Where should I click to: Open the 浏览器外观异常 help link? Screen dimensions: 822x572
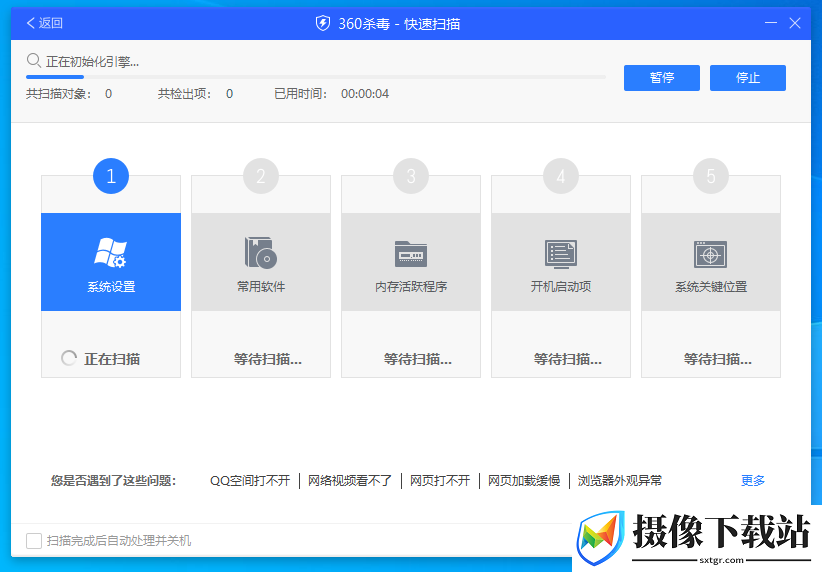[620, 481]
